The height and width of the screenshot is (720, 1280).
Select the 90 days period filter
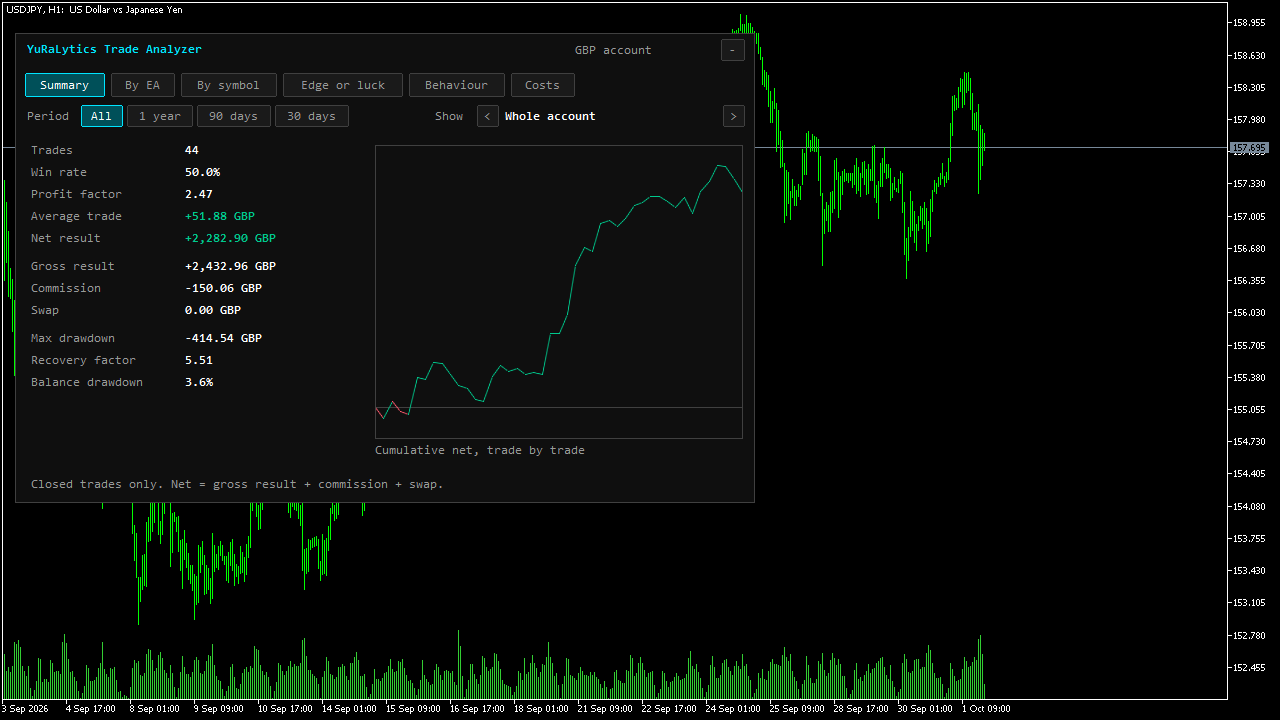click(x=234, y=116)
